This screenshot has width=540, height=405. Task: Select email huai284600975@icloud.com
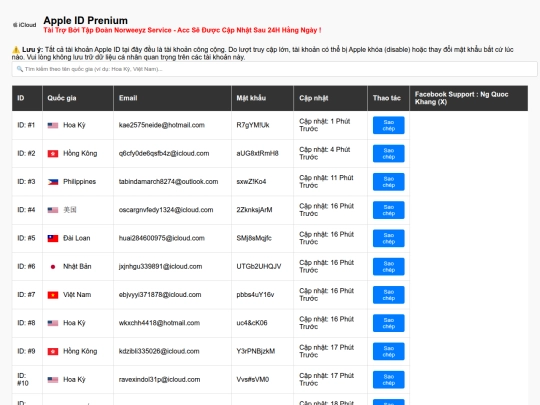pos(162,238)
